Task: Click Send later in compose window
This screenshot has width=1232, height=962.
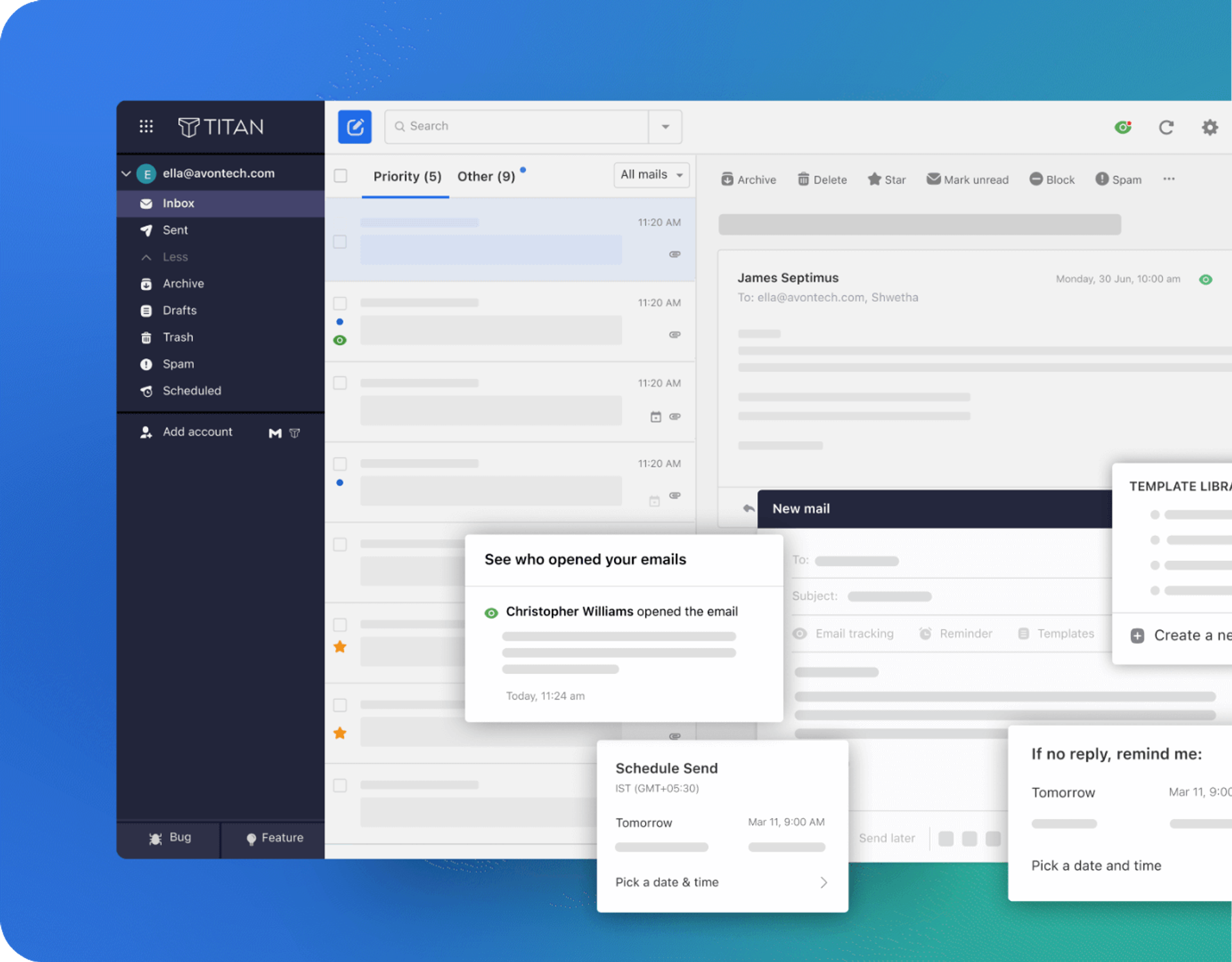Action: click(887, 838)
